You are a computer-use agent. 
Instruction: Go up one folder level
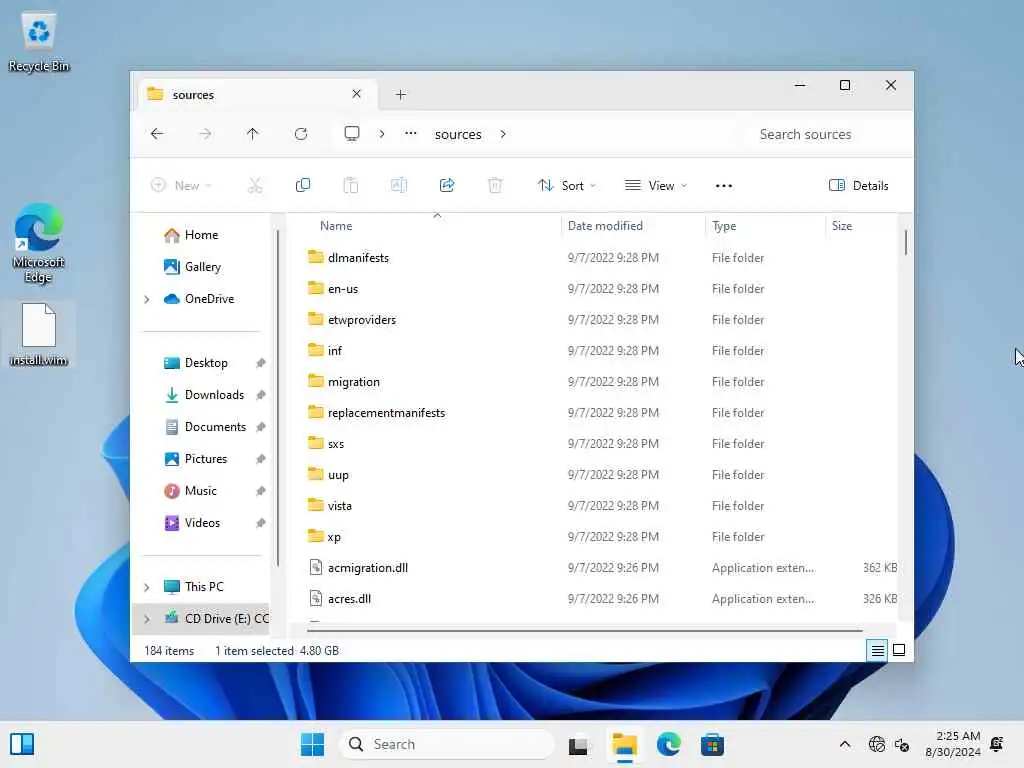pyautogui.click(x=253, y=134)
